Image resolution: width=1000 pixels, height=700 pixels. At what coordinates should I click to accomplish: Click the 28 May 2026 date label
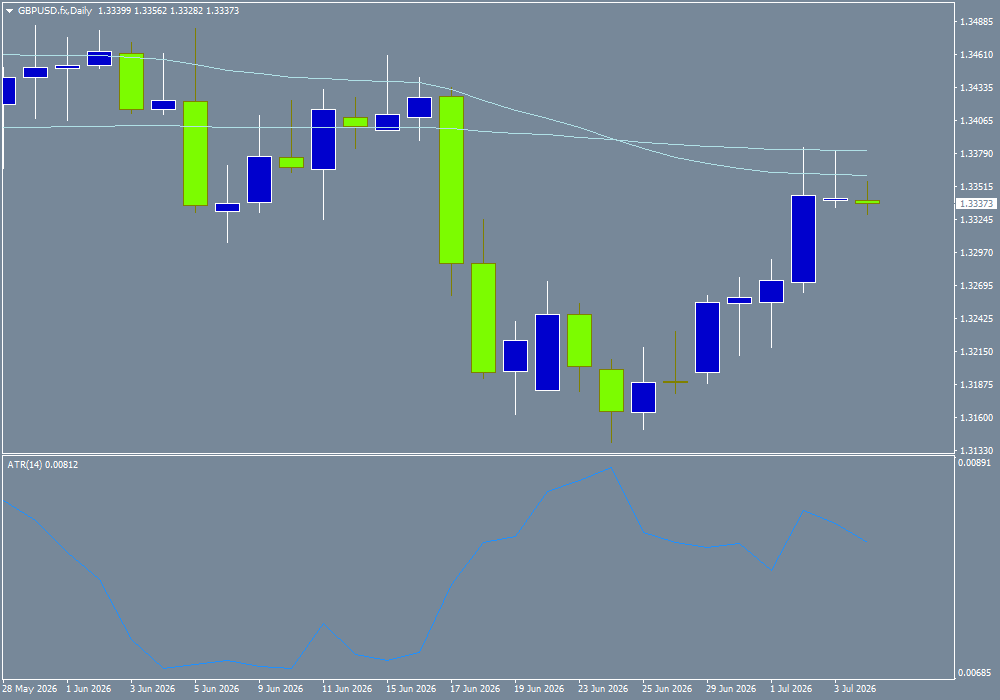[x=29, y=689]
